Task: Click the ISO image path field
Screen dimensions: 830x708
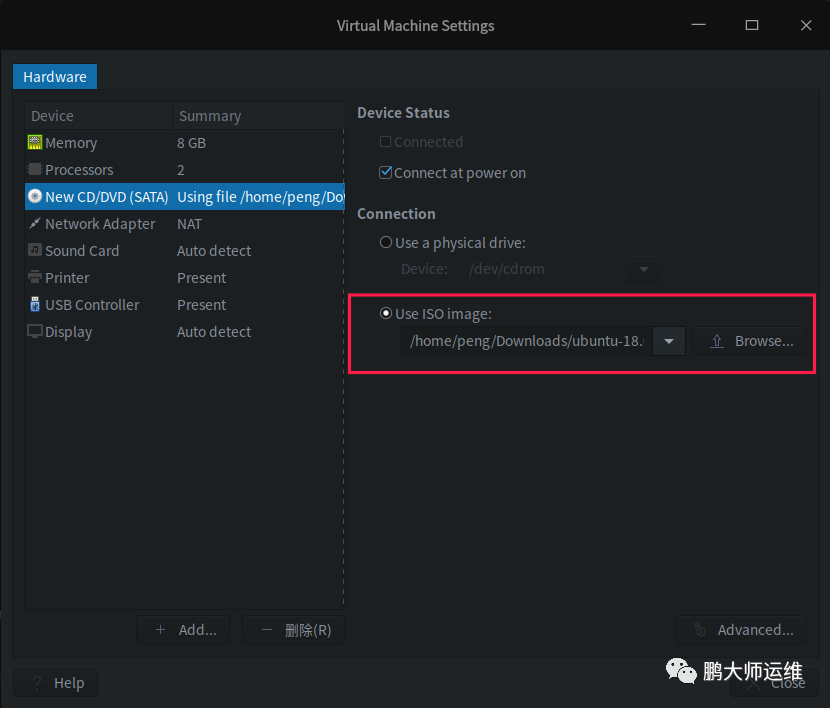Action: 527,341
